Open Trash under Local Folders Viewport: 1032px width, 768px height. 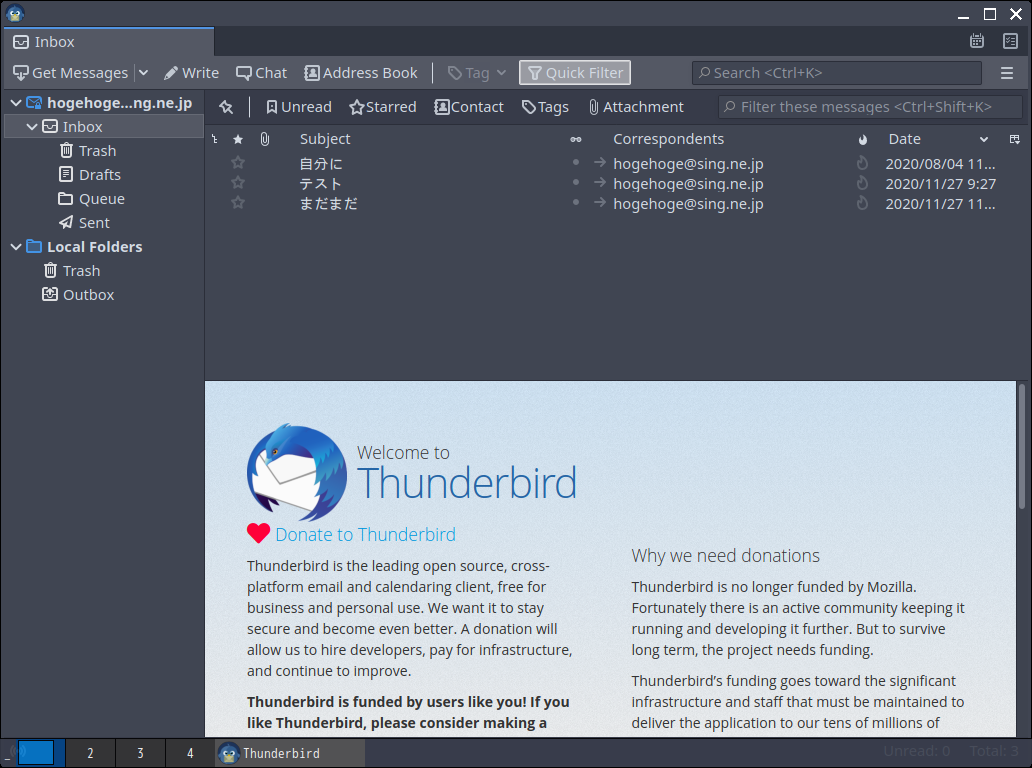coord(81,271)
